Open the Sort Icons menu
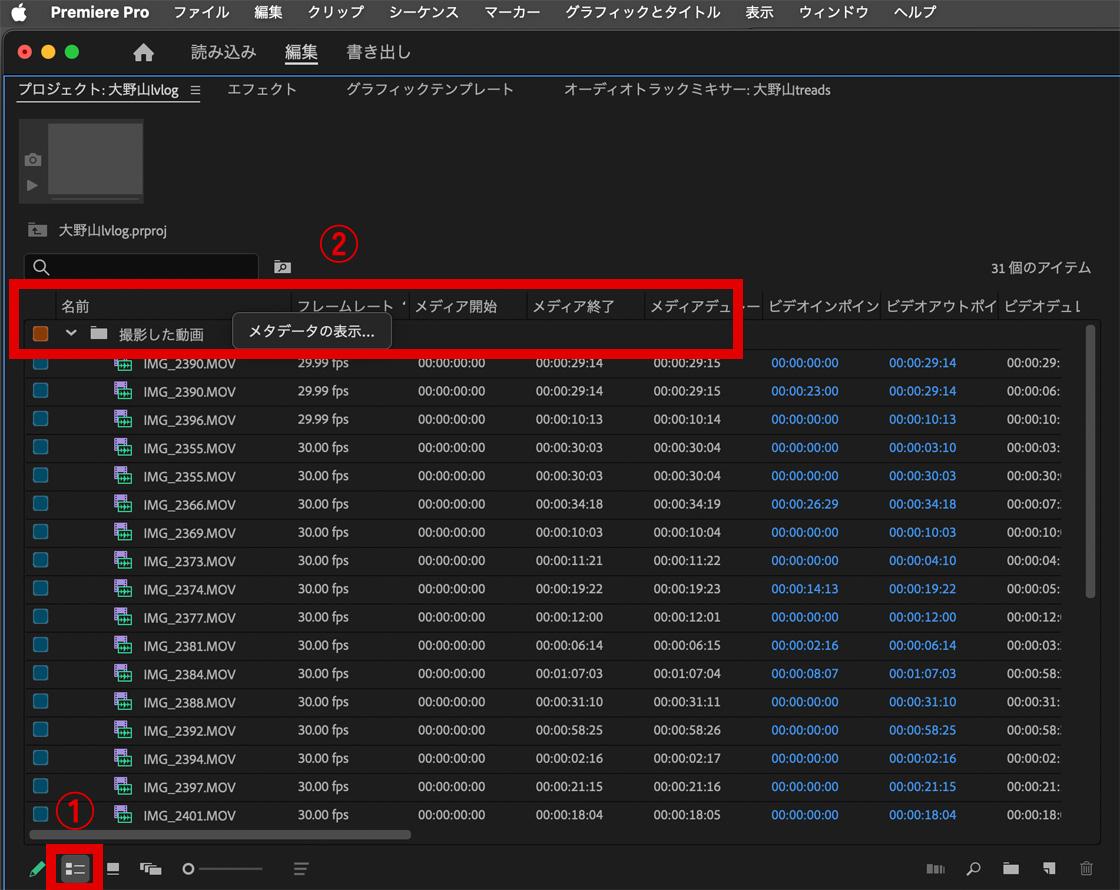 click(301, 869)
